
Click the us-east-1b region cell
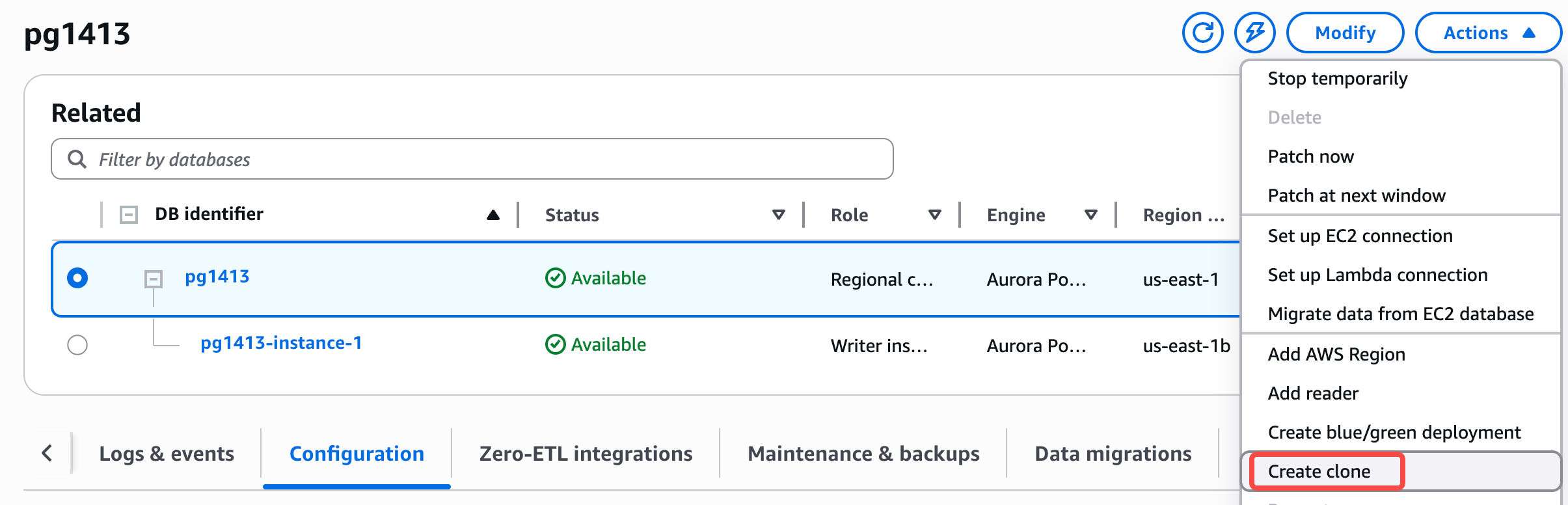(x=1186, y=346)
